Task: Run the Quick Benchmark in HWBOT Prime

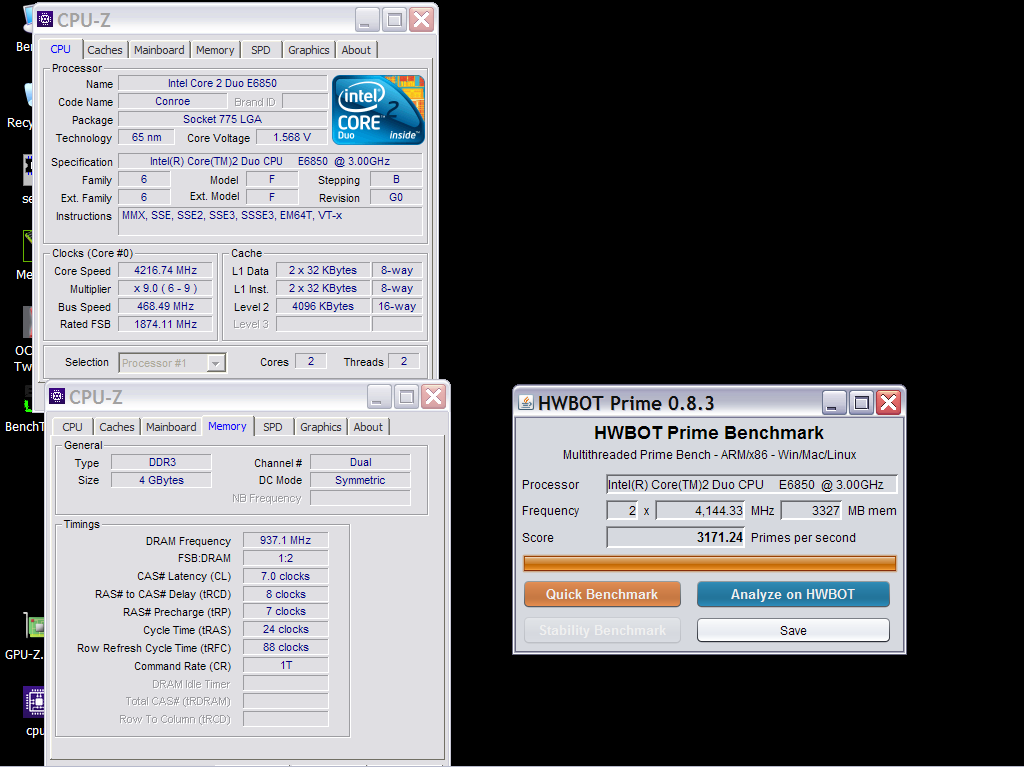Action: [x=602, y=594]
